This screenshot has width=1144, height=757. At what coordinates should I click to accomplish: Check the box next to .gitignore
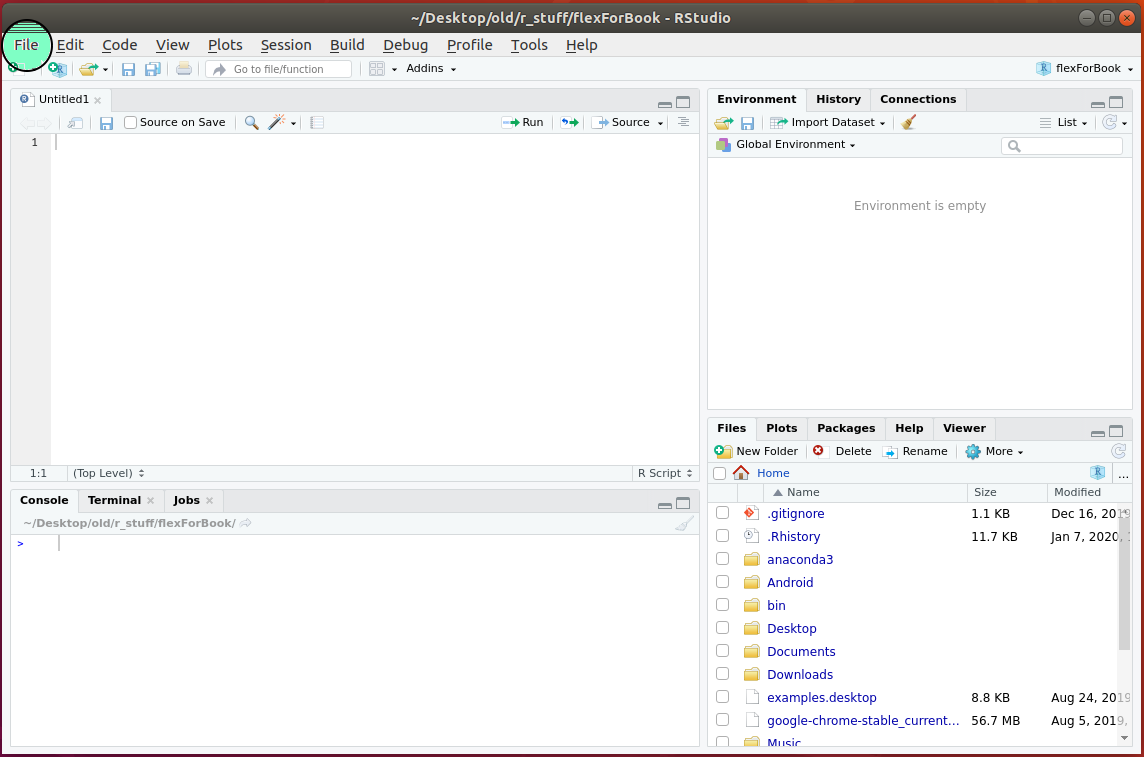point(722,513)
